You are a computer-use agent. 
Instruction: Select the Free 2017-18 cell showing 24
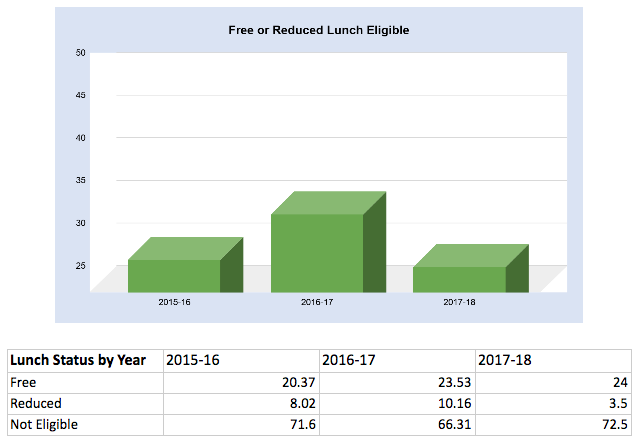point(553,383)
